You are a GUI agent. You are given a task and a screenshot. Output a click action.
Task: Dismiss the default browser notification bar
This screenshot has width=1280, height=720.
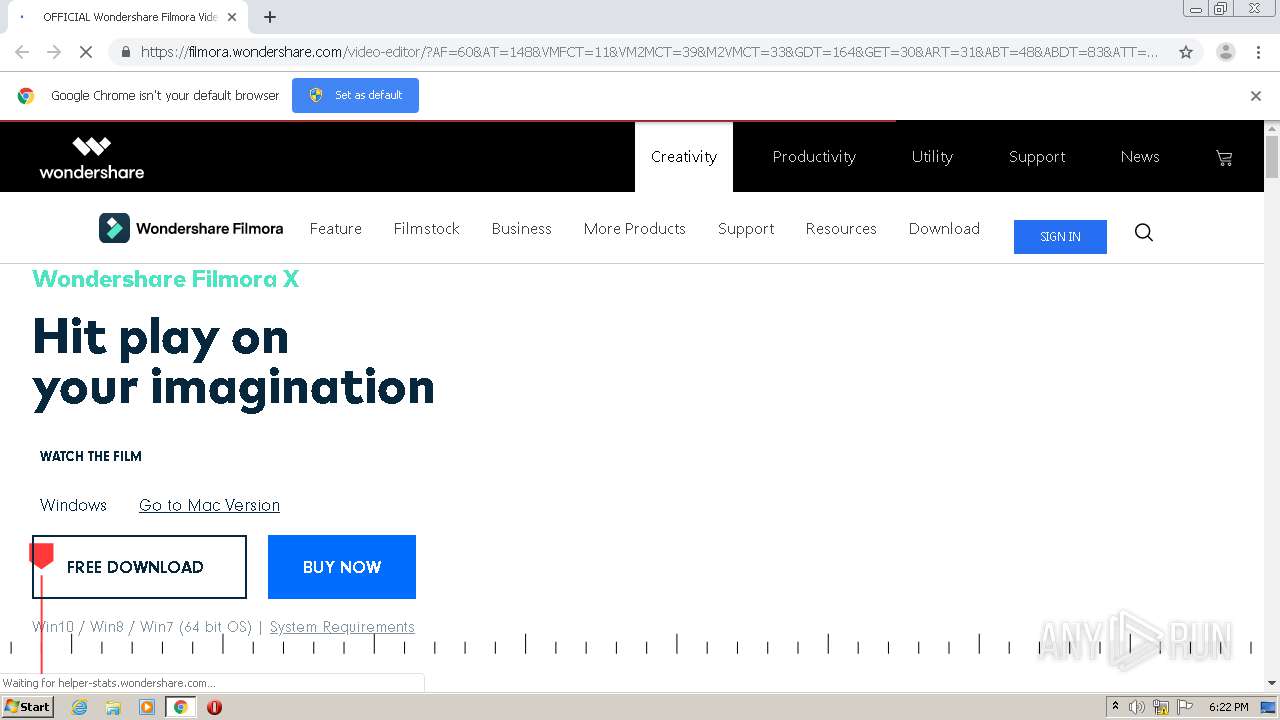1256,96
